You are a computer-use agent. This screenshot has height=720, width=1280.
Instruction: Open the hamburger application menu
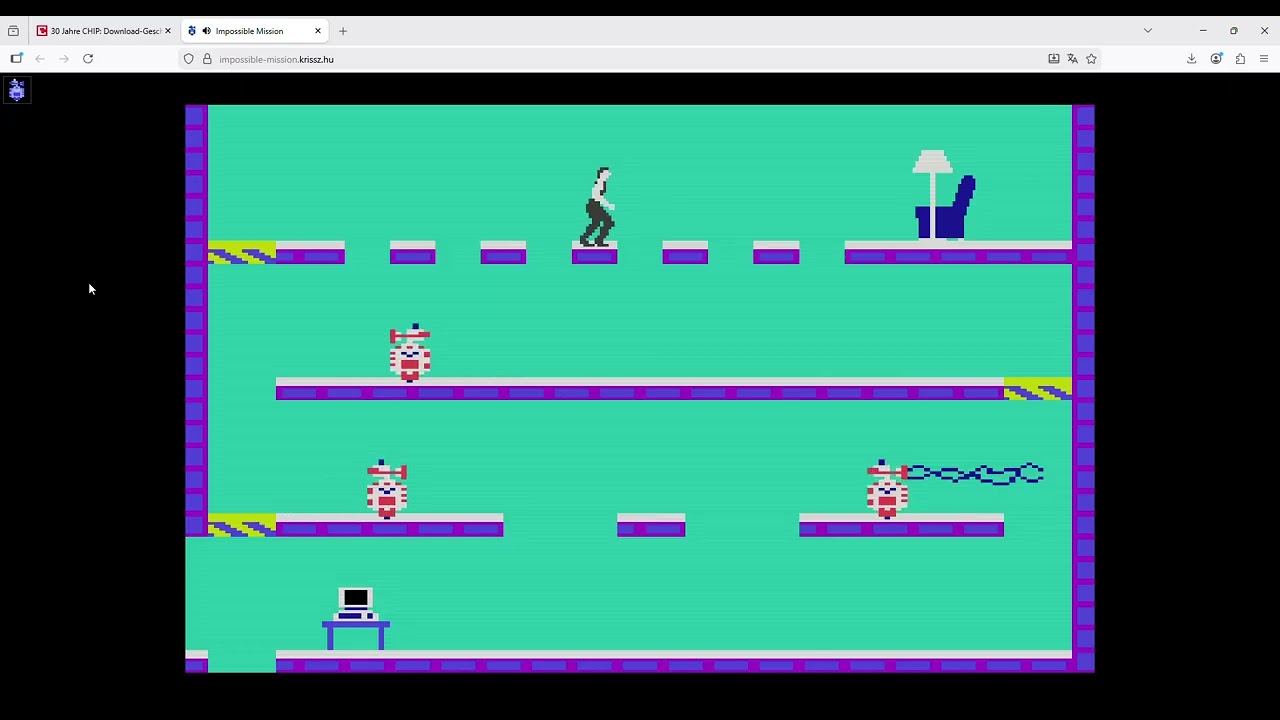[1264, 59]
